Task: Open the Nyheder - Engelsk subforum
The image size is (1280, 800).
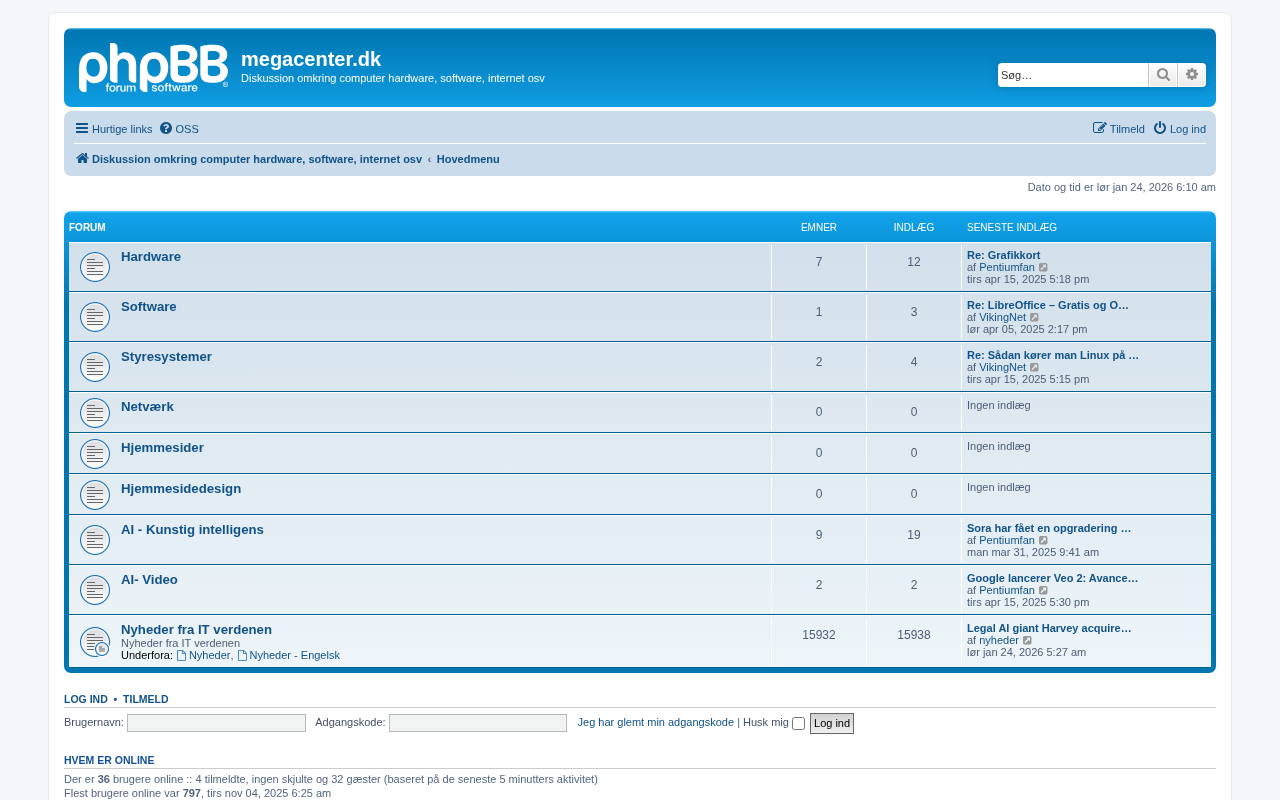Action: tap(289, 655)
